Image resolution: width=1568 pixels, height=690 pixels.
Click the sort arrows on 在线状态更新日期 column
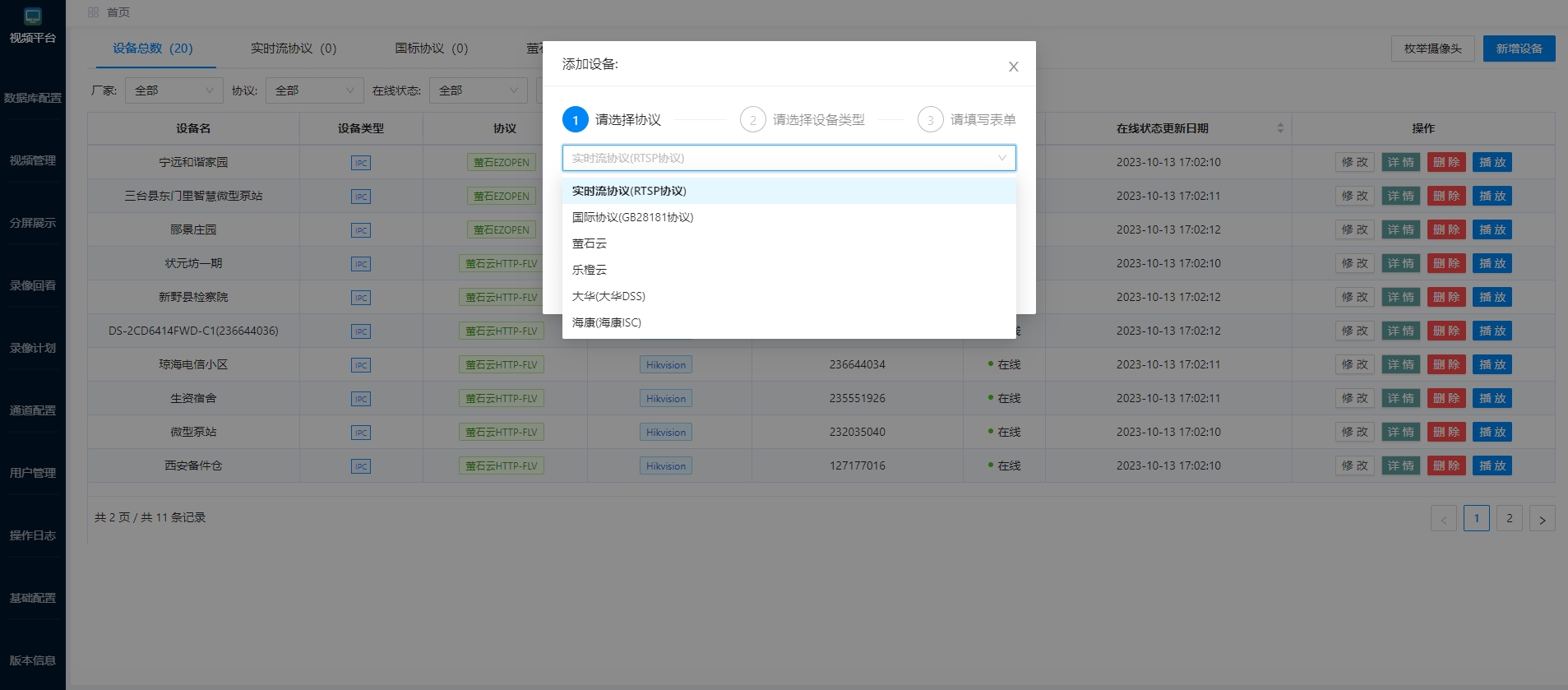1280,128
